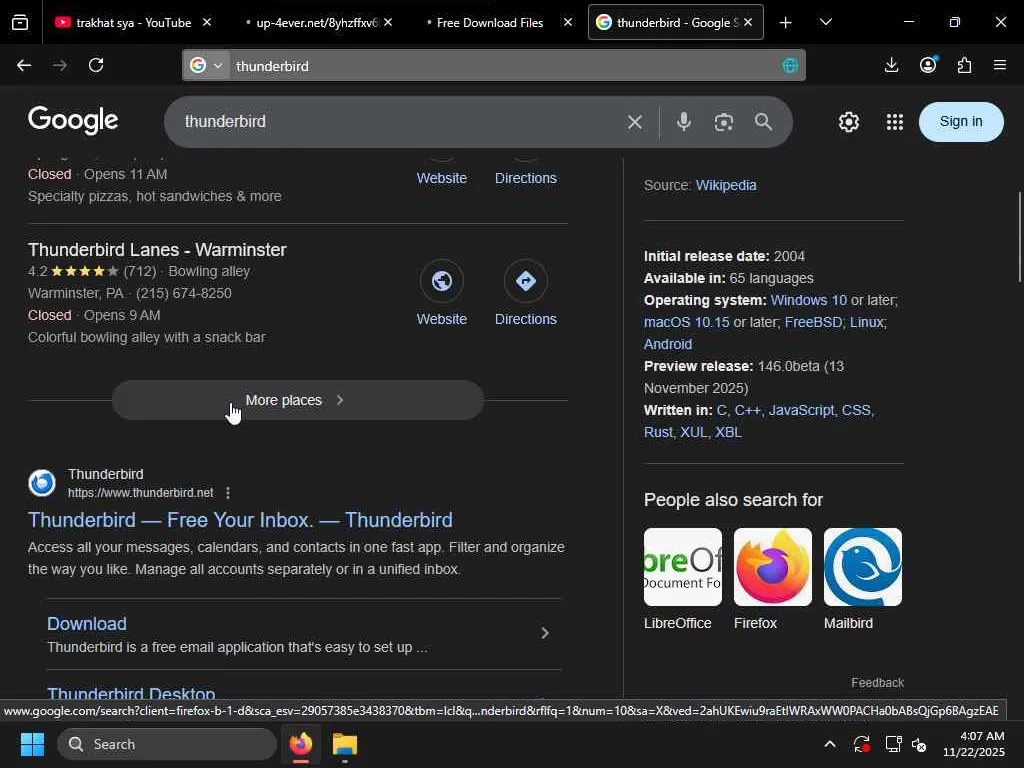
Task: Click the Feedback link
Action: point(877,682)
